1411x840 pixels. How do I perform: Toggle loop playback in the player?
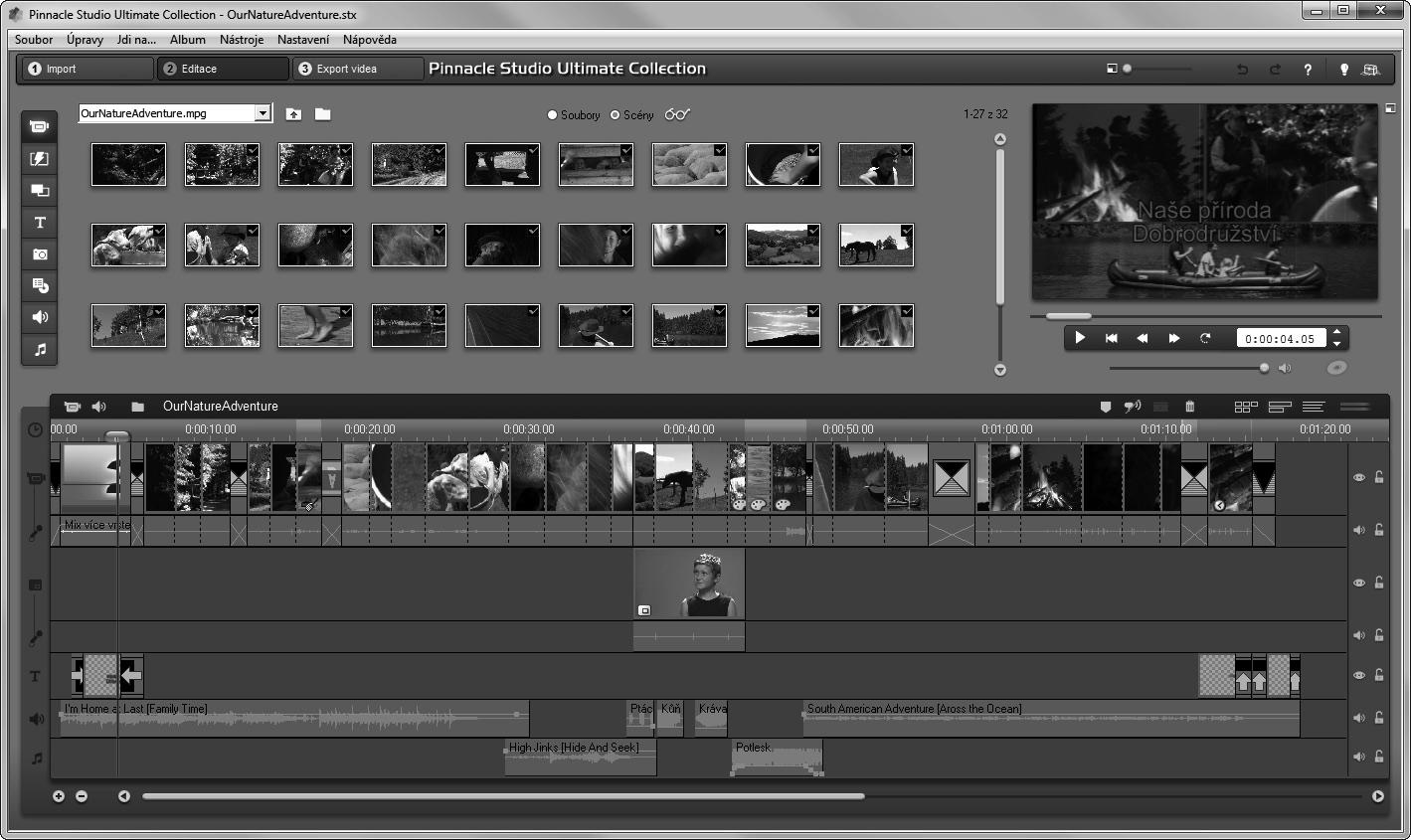1205,338
